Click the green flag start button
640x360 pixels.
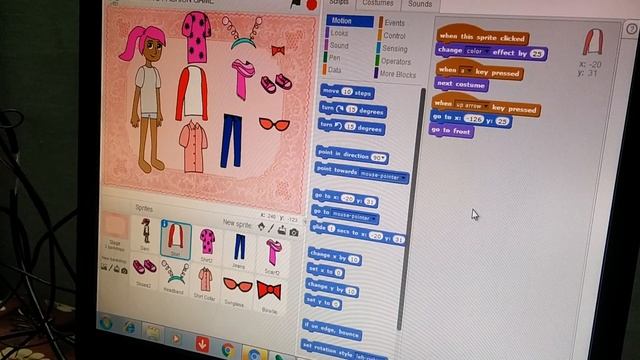pos(295,3)
